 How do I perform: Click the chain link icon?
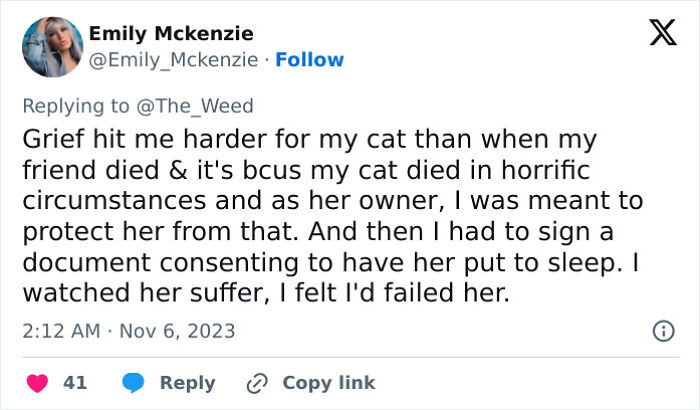[x=259, y=383]
